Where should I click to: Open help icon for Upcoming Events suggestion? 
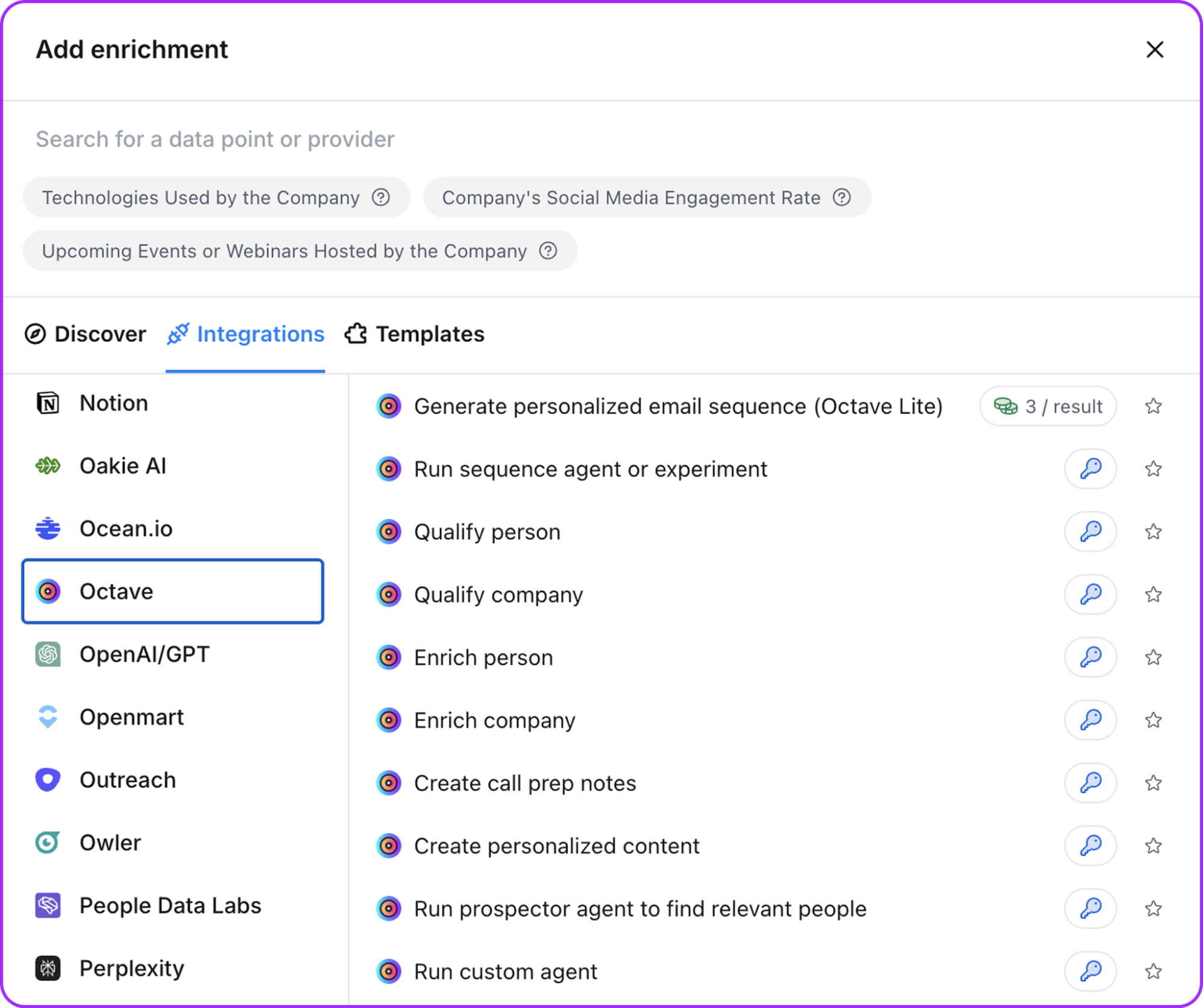548,251
